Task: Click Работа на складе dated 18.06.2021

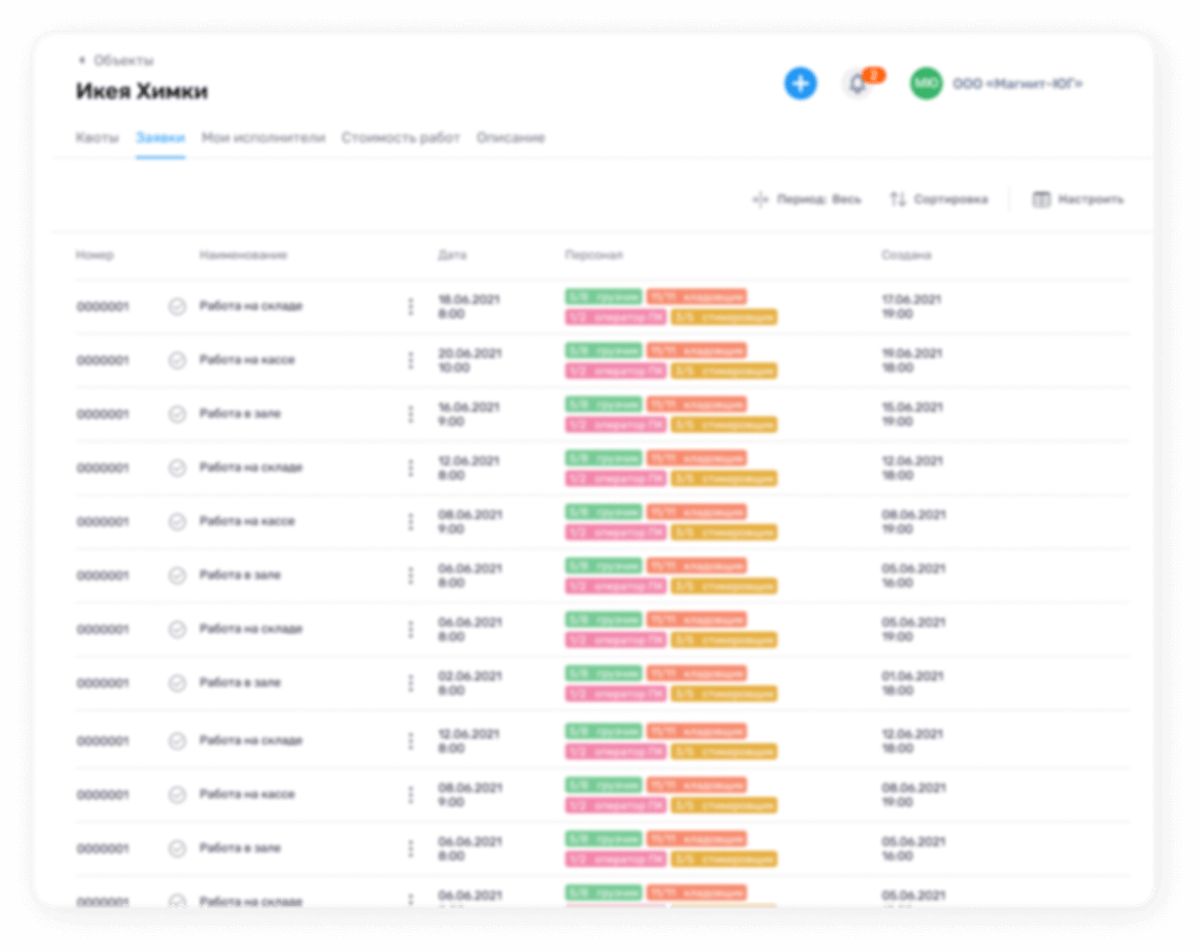Action: 251,306
